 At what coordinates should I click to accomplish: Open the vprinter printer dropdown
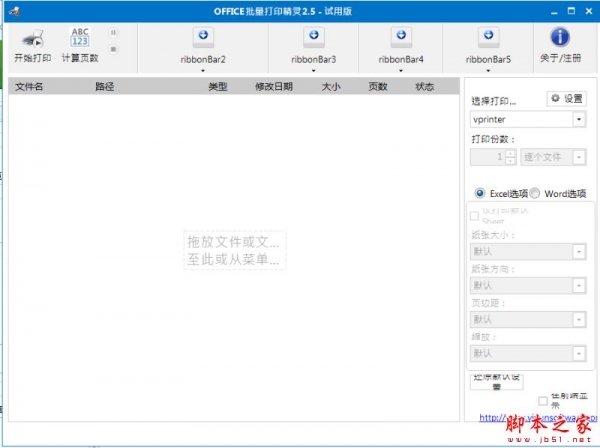(579, 119)
